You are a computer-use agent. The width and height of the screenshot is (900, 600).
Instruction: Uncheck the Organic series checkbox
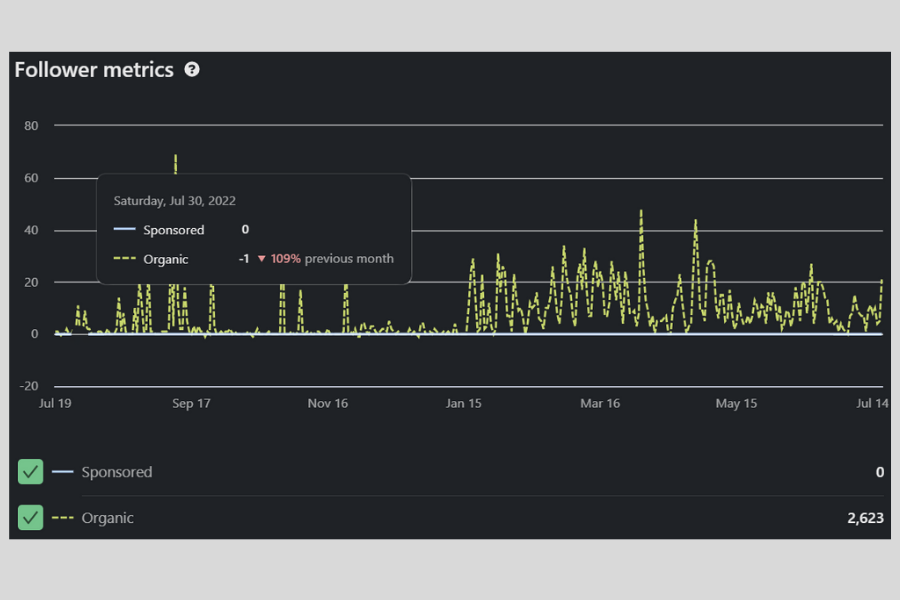point(31,518)
